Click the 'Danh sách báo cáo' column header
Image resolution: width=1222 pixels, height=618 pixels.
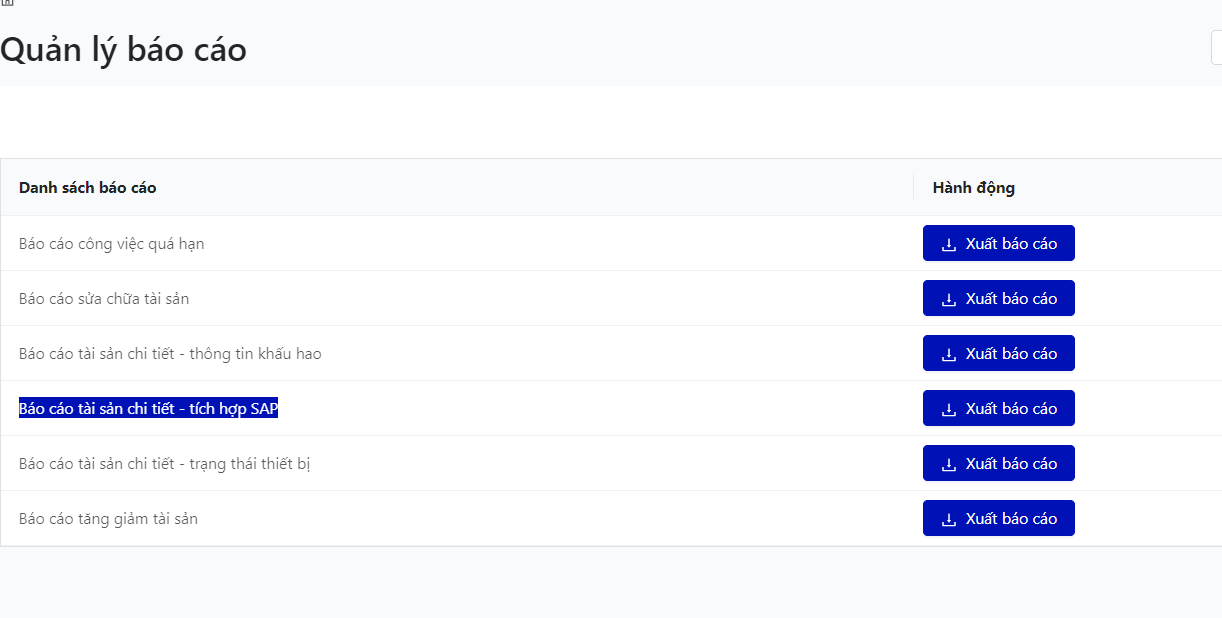[x=87, y=188]
